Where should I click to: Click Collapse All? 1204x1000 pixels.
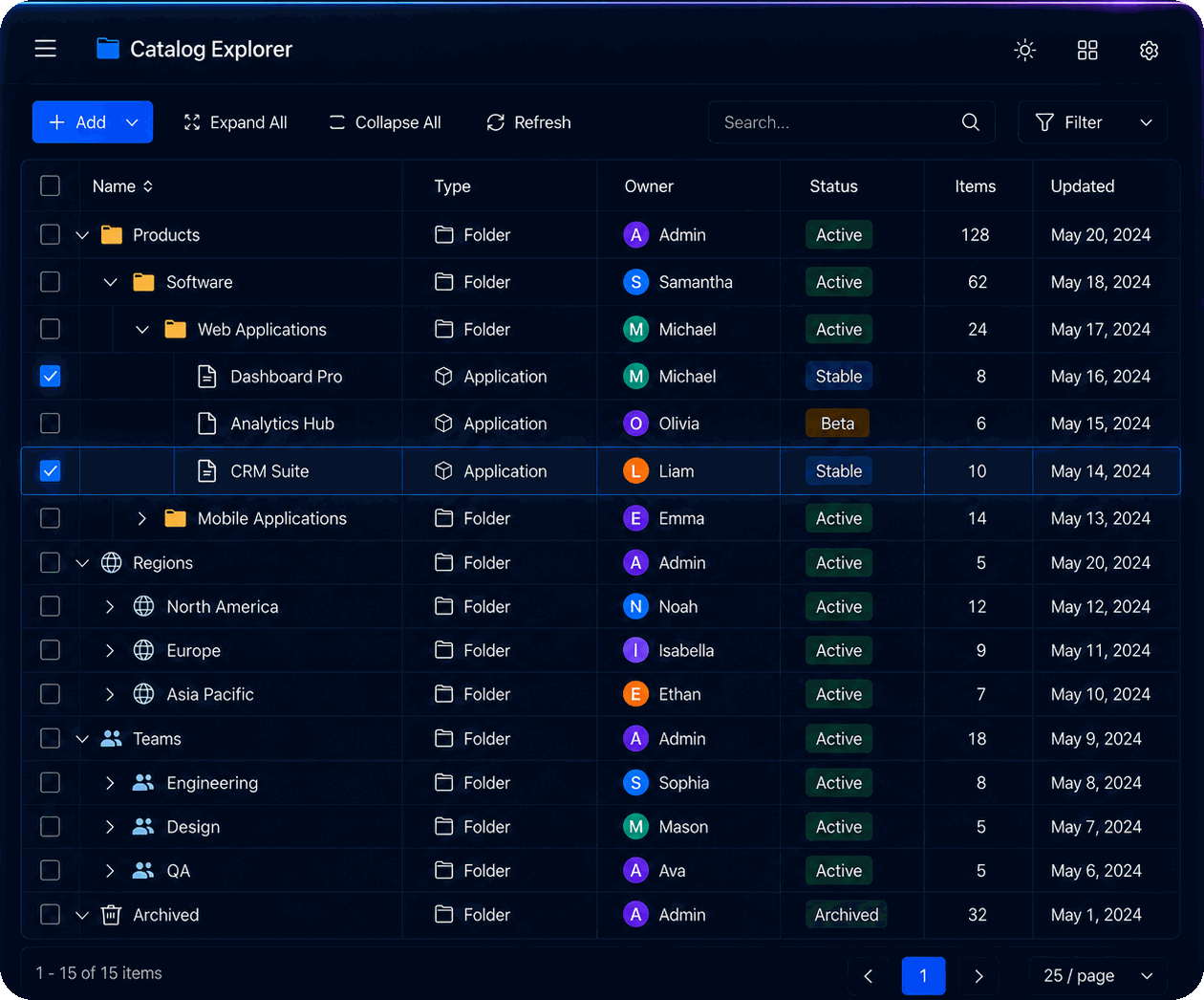point(385,122)
